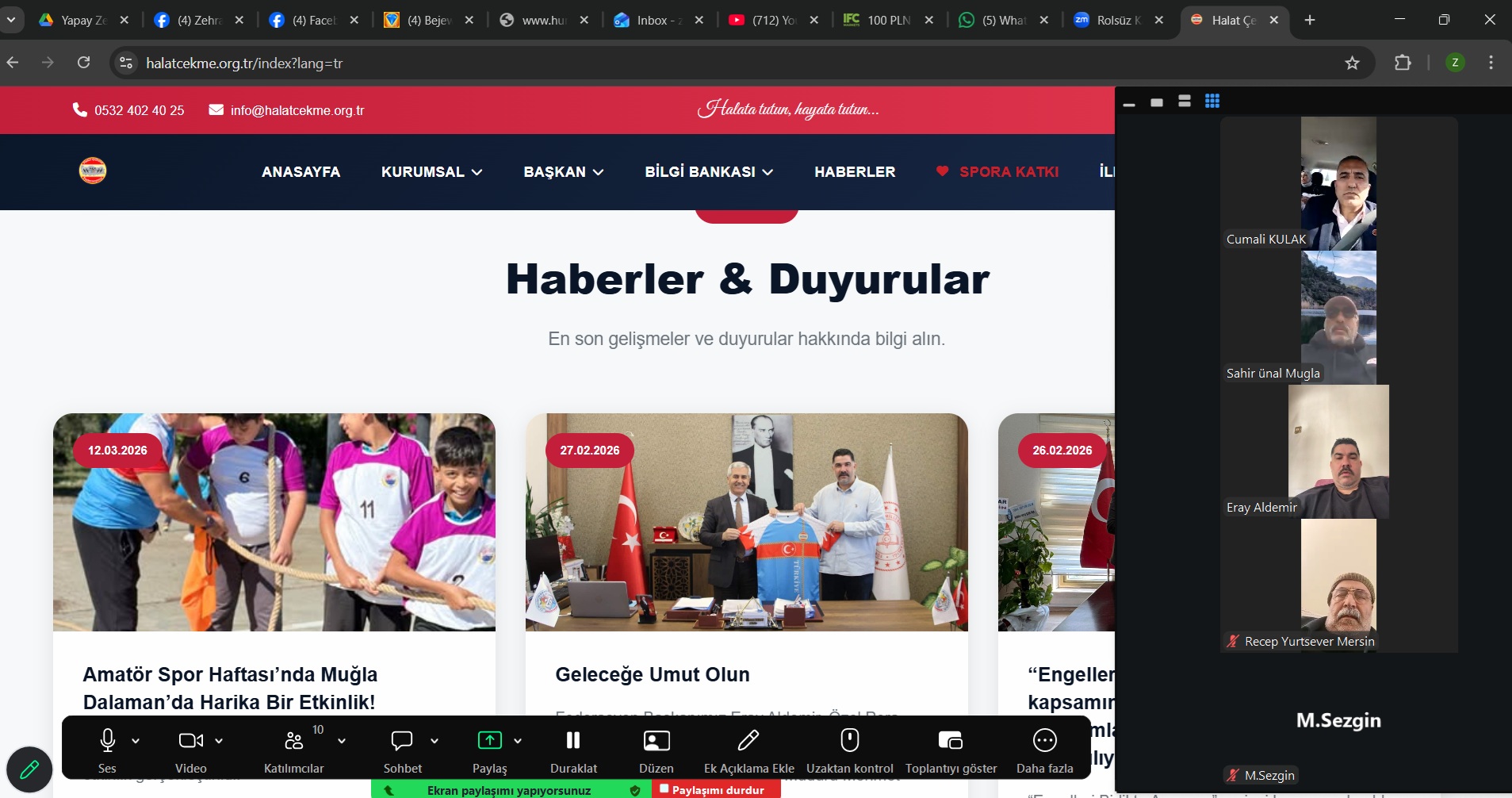Open the tab search dropdown arrow
Viewport: 1512px width, 798px height.
pyautogui.click(x=11, y=20)
